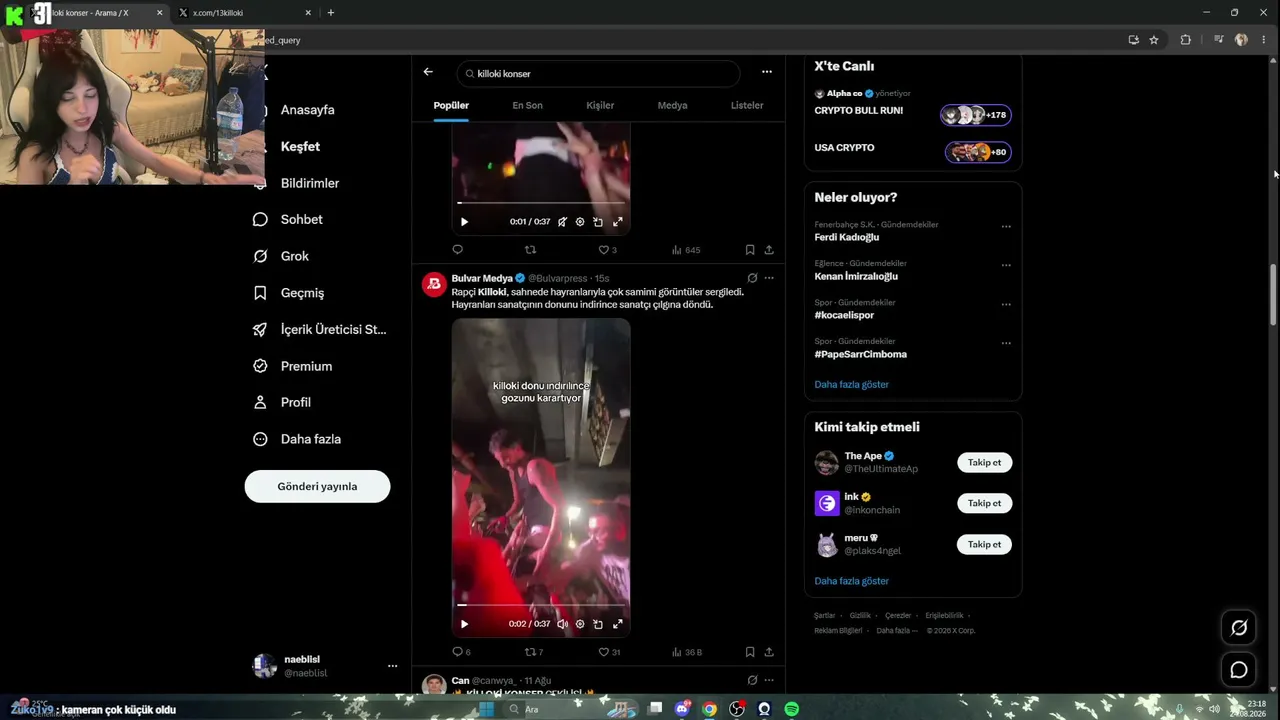
Task: View analytics showing 36 B views
Action: 687,652
